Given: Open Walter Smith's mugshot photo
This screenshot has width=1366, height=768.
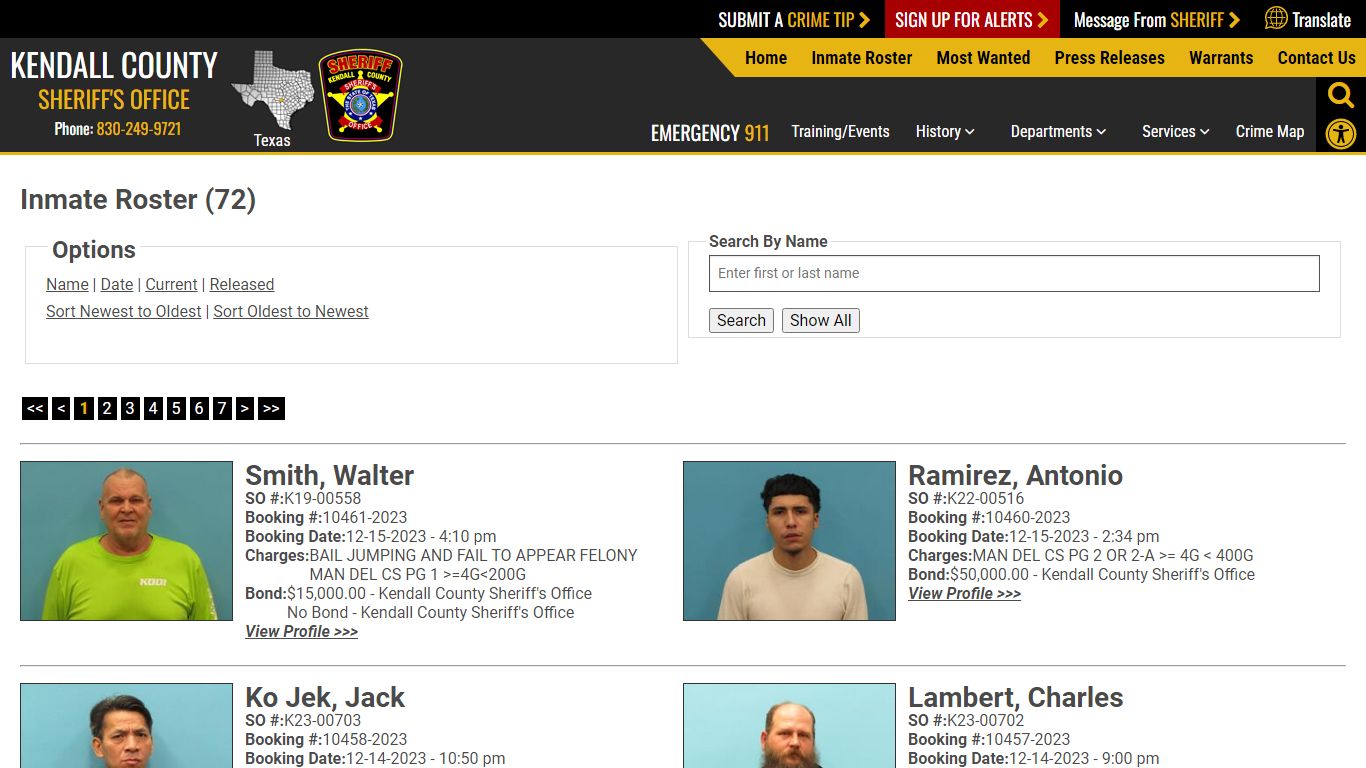Looking at the screenshot, I should click(126, 541).
